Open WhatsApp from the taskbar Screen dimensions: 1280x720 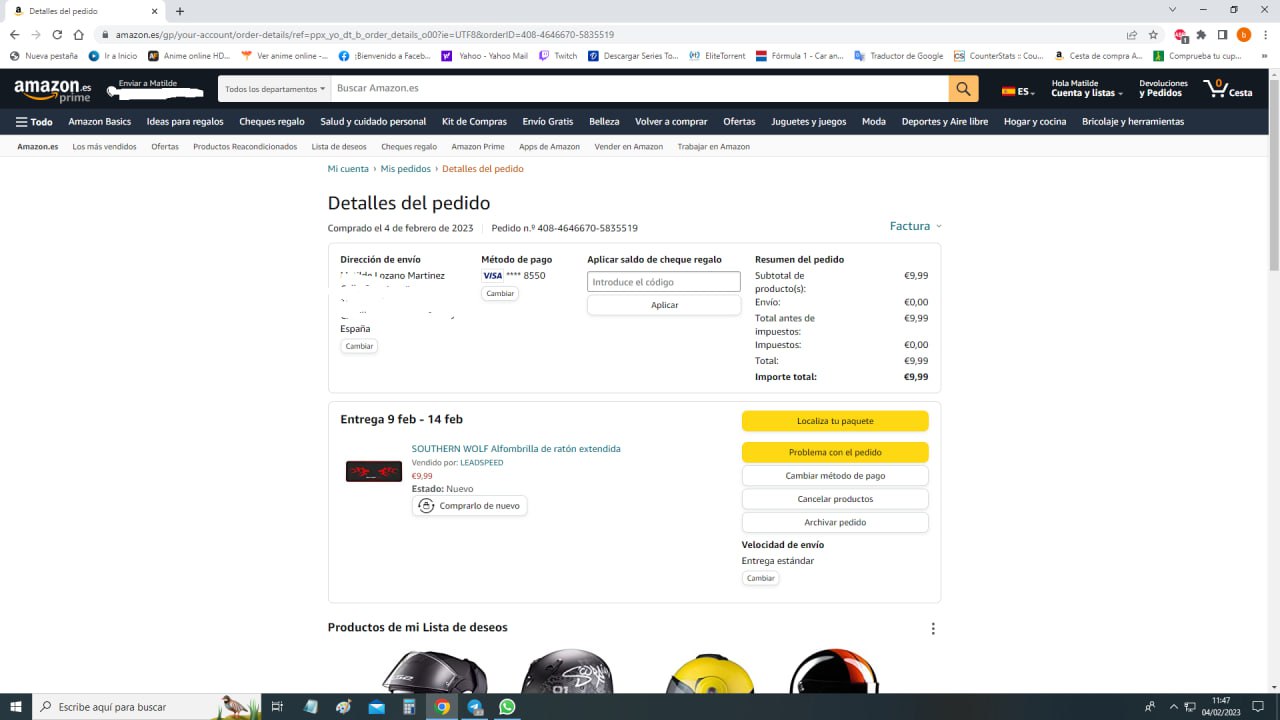pos(507,707)
